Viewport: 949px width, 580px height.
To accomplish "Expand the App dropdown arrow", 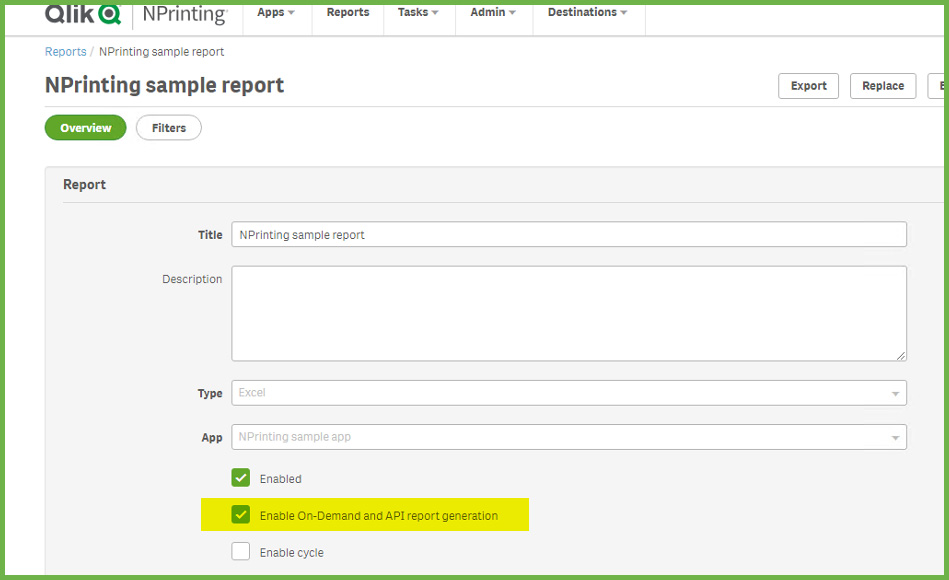I will [x=895, y=438].
